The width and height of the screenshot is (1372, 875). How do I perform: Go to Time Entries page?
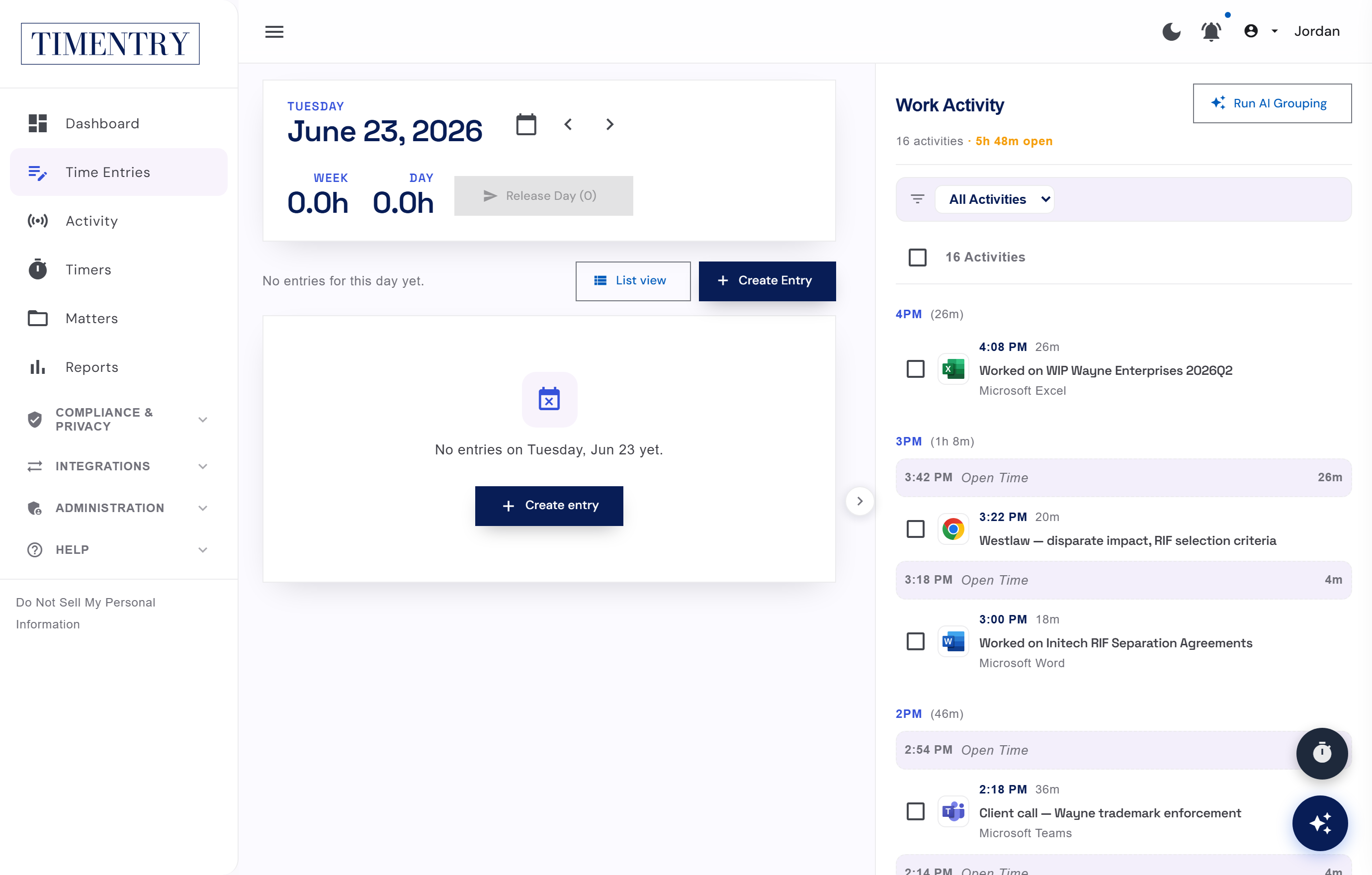pyautogui.click(x=118, y=172)
